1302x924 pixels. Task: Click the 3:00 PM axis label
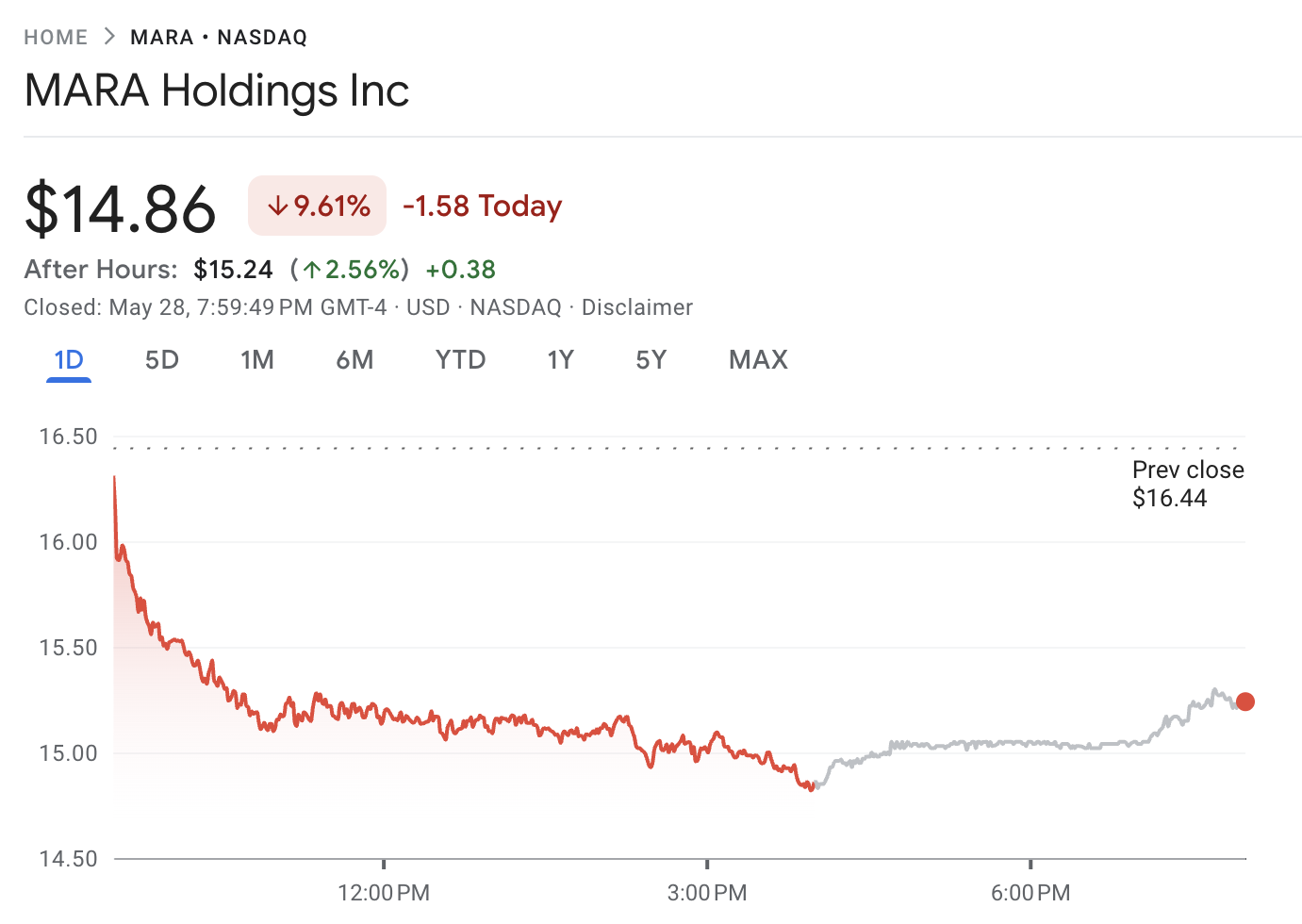[707, 892]
